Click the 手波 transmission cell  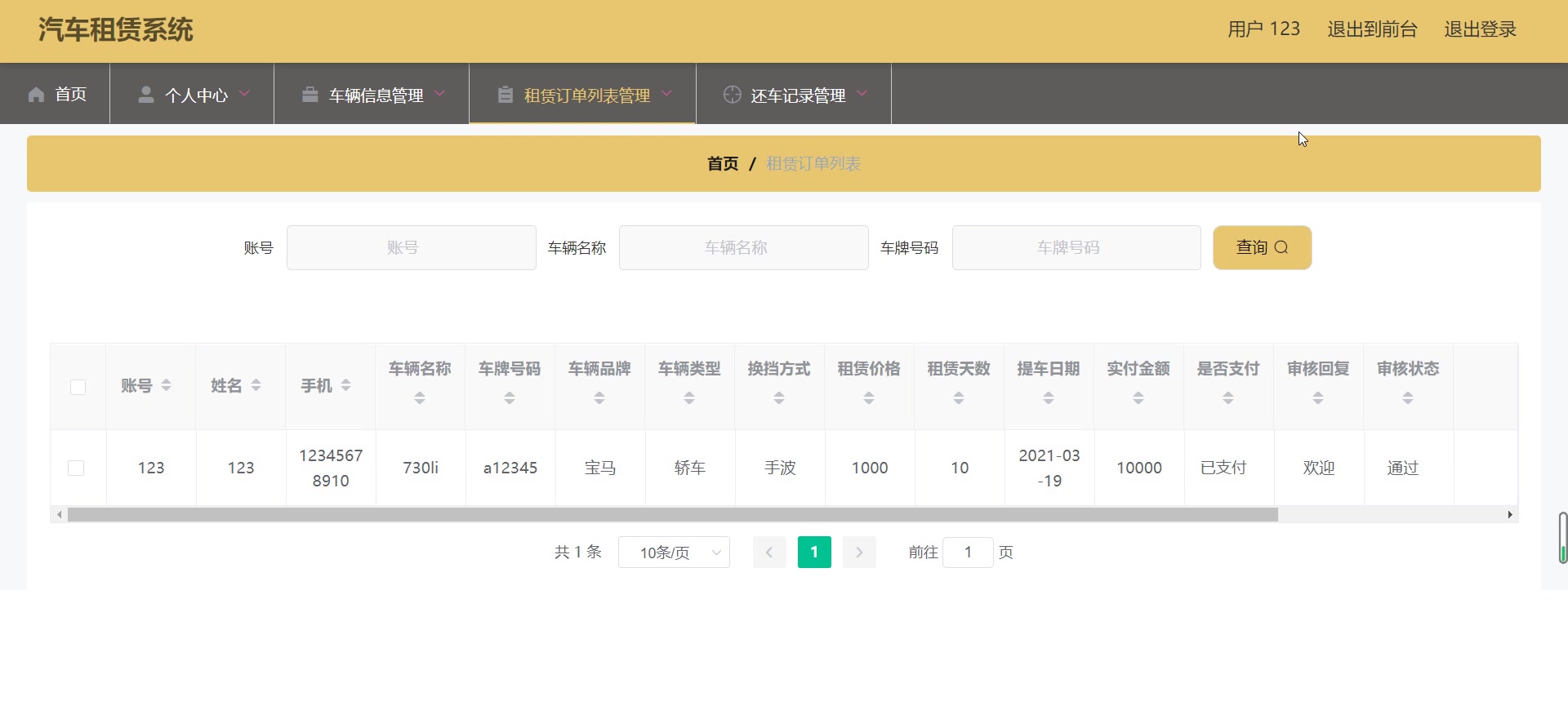click(780, 468)
